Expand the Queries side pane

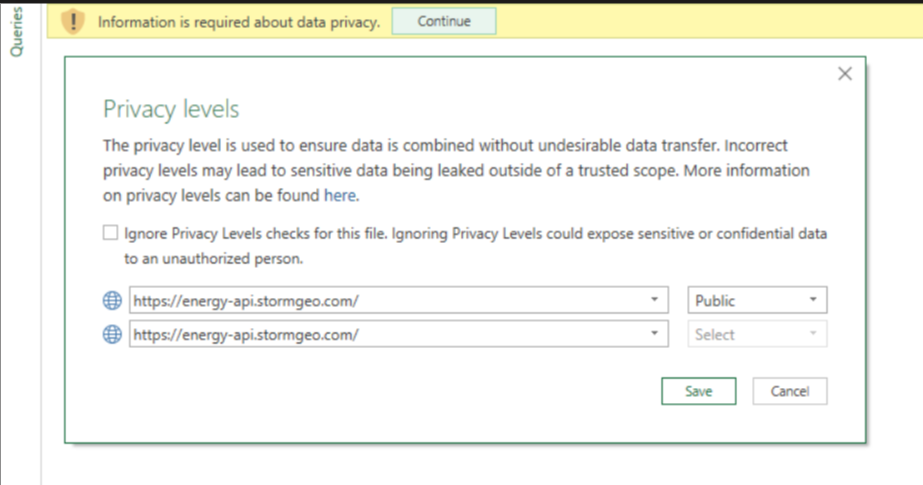click(x=17, y=31)
